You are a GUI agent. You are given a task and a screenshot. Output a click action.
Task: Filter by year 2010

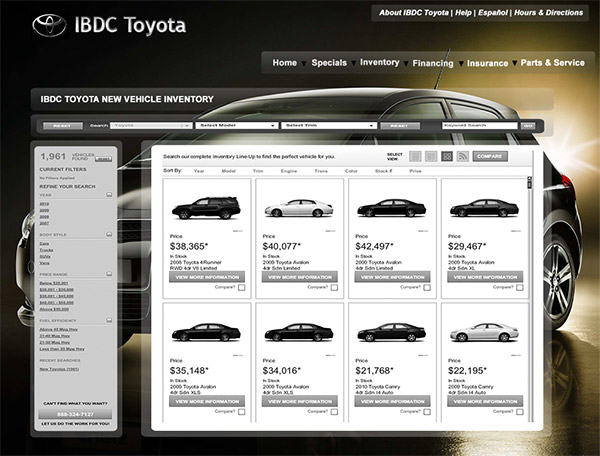tap(44, 204)
